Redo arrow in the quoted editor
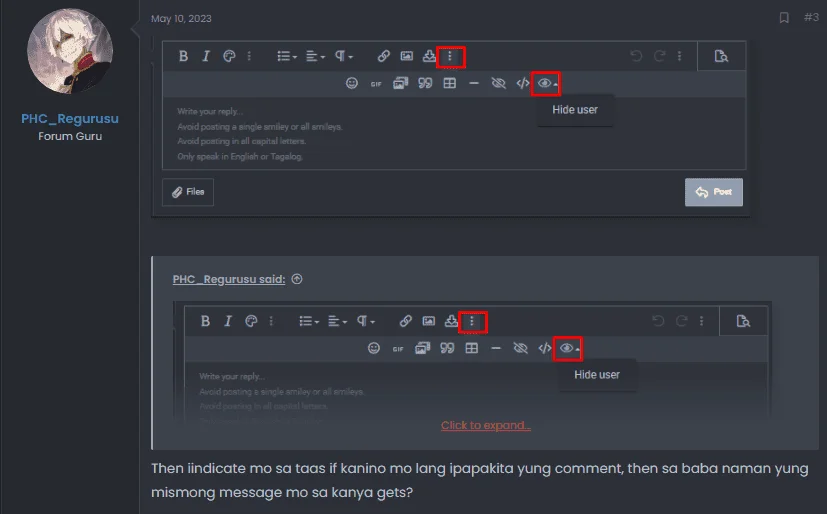 [681, 321]
